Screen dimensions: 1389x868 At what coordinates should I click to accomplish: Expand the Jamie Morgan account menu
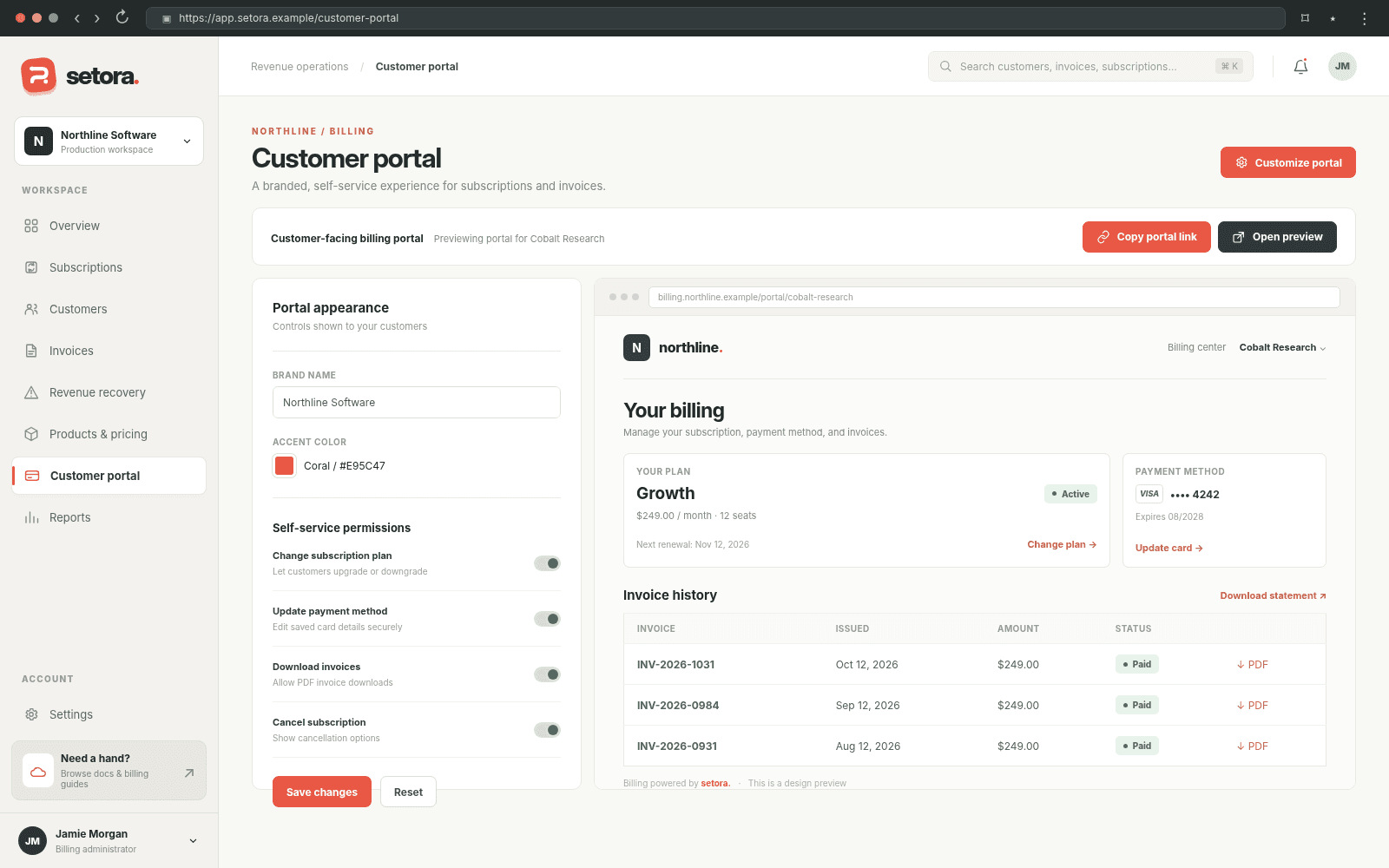point(109,841)
